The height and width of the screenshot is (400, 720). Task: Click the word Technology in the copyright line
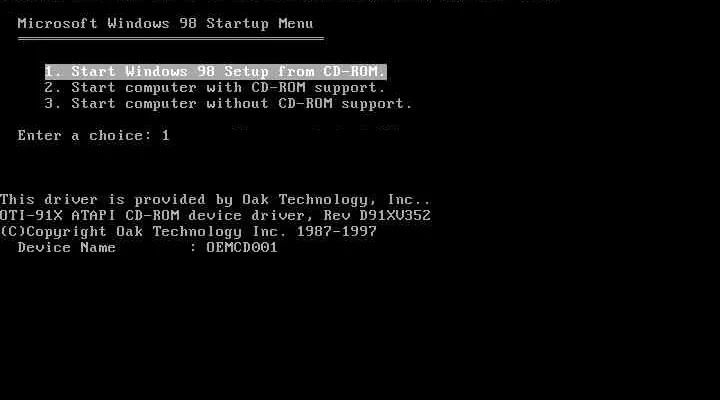click(x=197, y=231)
